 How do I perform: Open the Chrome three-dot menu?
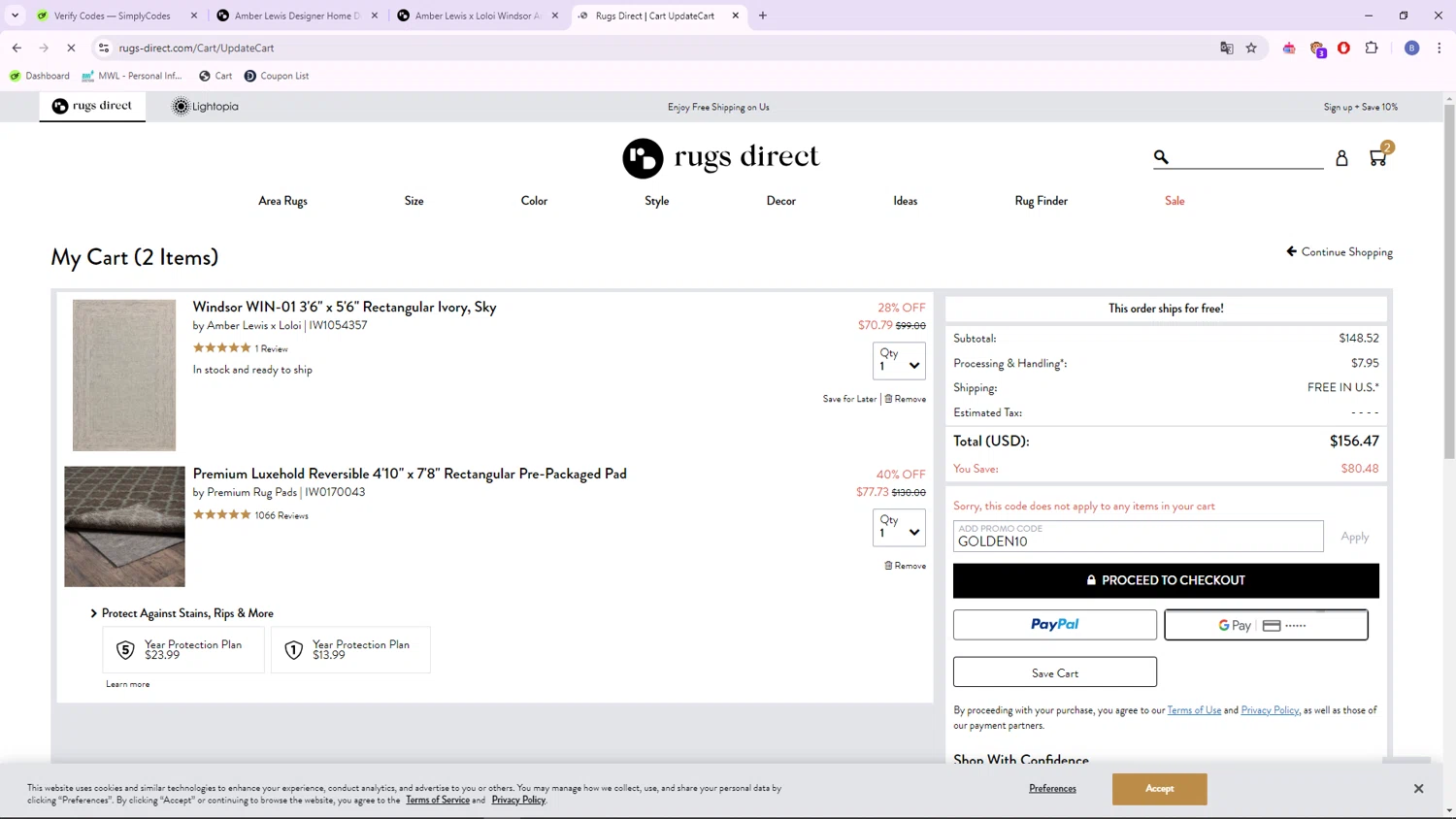(x=1439, y=48)
